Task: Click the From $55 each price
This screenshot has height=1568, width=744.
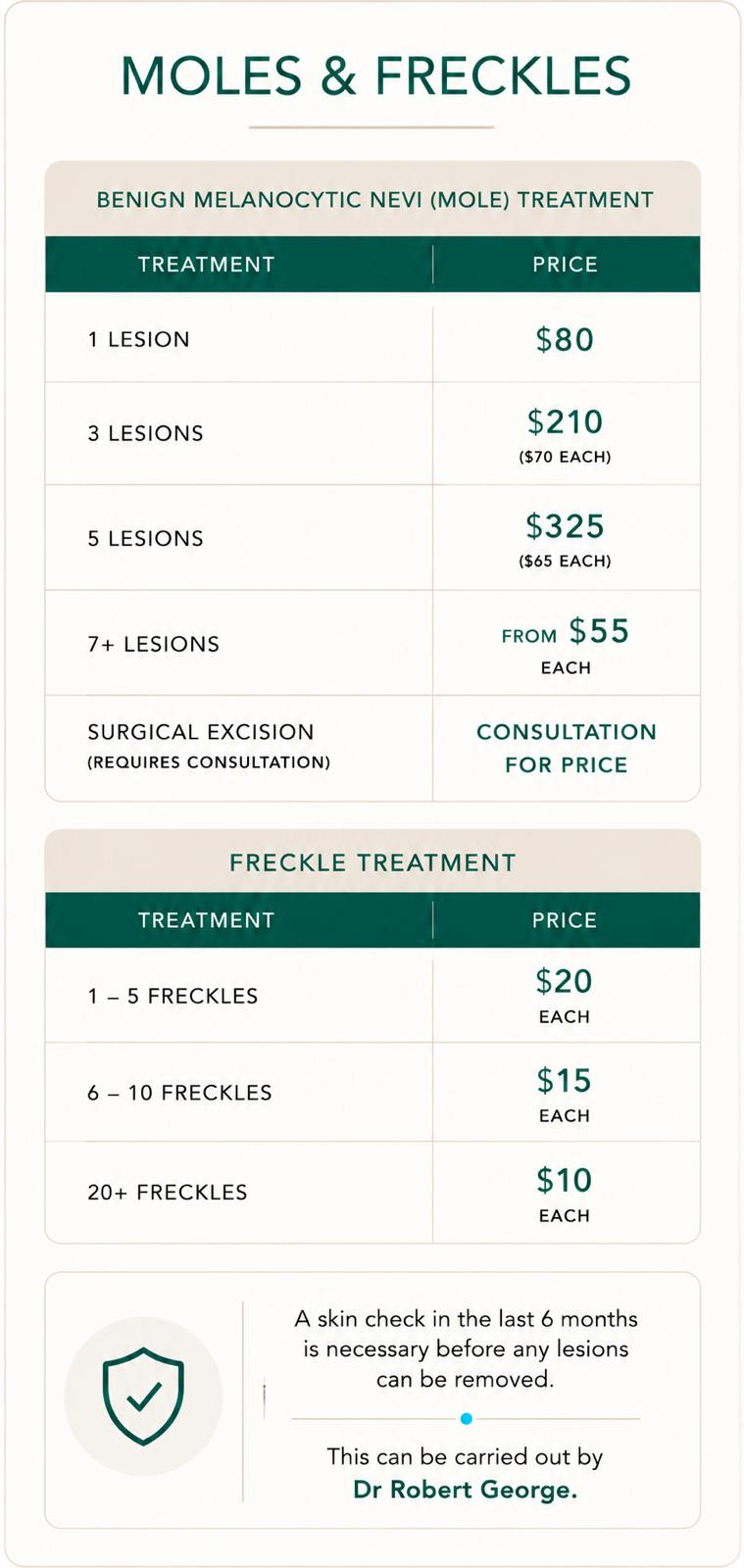Action: click(x=566, y=645)
